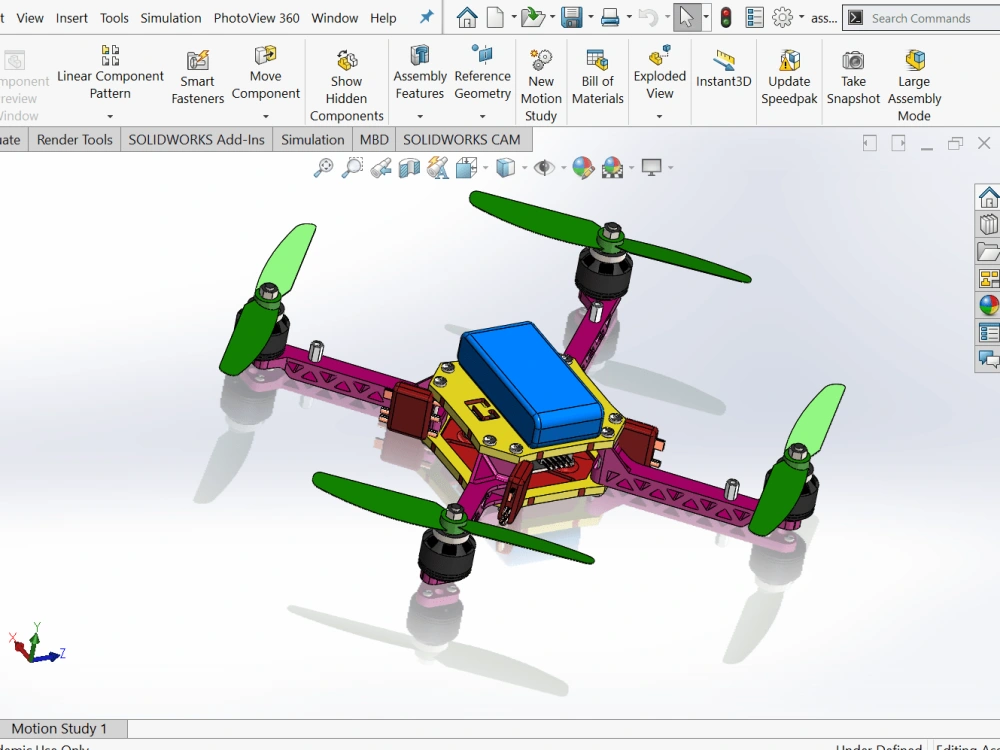The height and width of the screenshot is (750, 1000).
Task: Open the PhotoView 360 menu
Action: pos(256,18)
